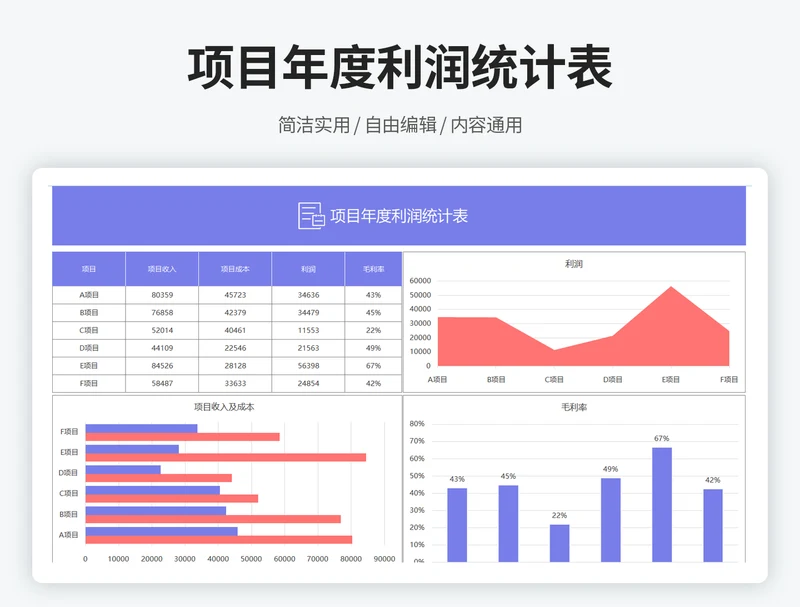Screen dimensions: 800x607
Task: Select margin cell 43% in table
Action: [x=373, y=295]
